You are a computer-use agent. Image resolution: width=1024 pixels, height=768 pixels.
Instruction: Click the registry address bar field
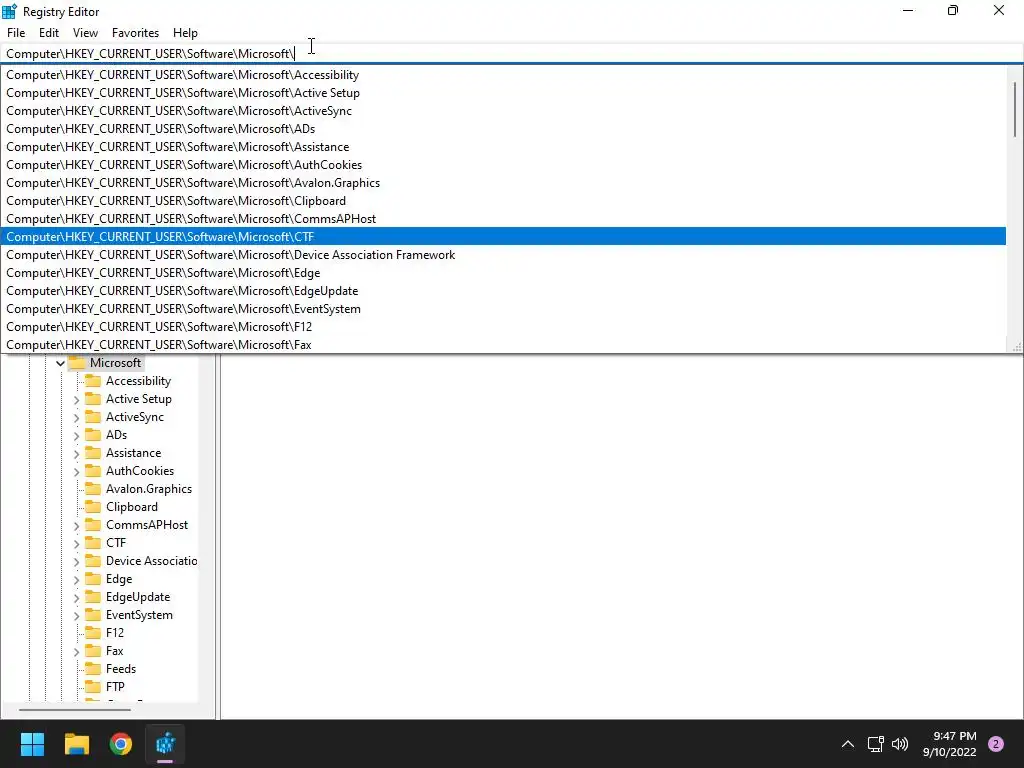tap(512, 54)
